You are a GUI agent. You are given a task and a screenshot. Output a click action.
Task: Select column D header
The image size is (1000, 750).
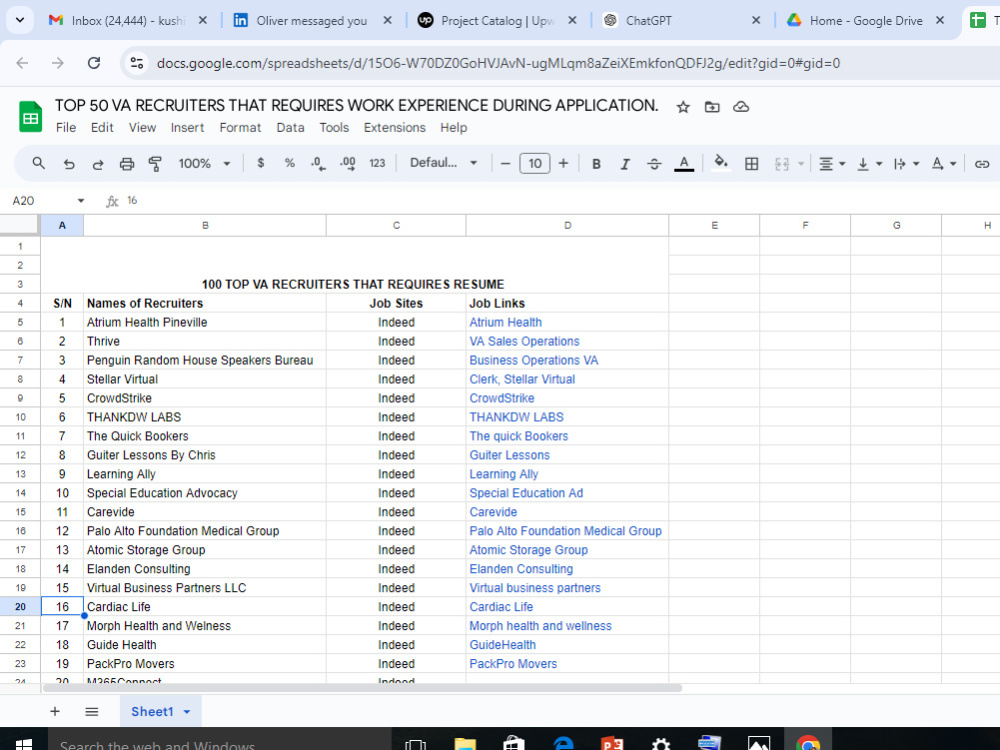(x=567, y=225)
